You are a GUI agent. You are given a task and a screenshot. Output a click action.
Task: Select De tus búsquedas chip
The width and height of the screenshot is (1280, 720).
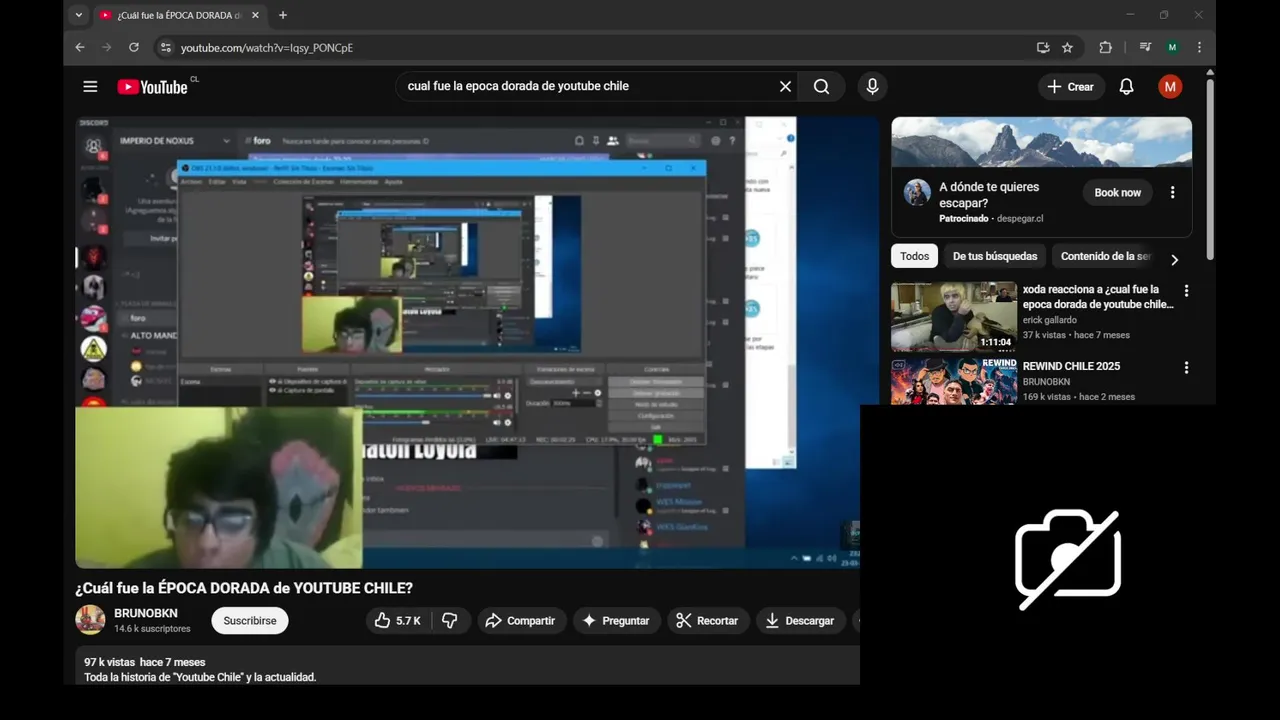pyautogui.click(x=995, y=256)
